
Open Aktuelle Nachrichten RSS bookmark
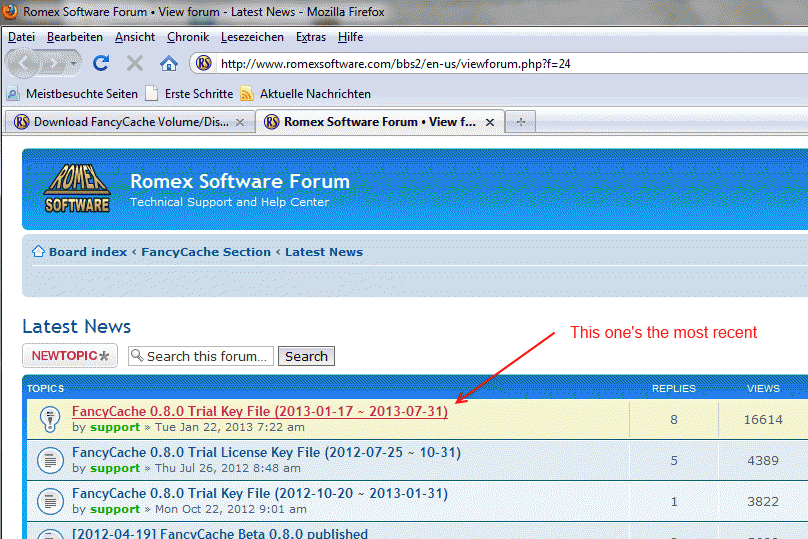click(306, 94)
